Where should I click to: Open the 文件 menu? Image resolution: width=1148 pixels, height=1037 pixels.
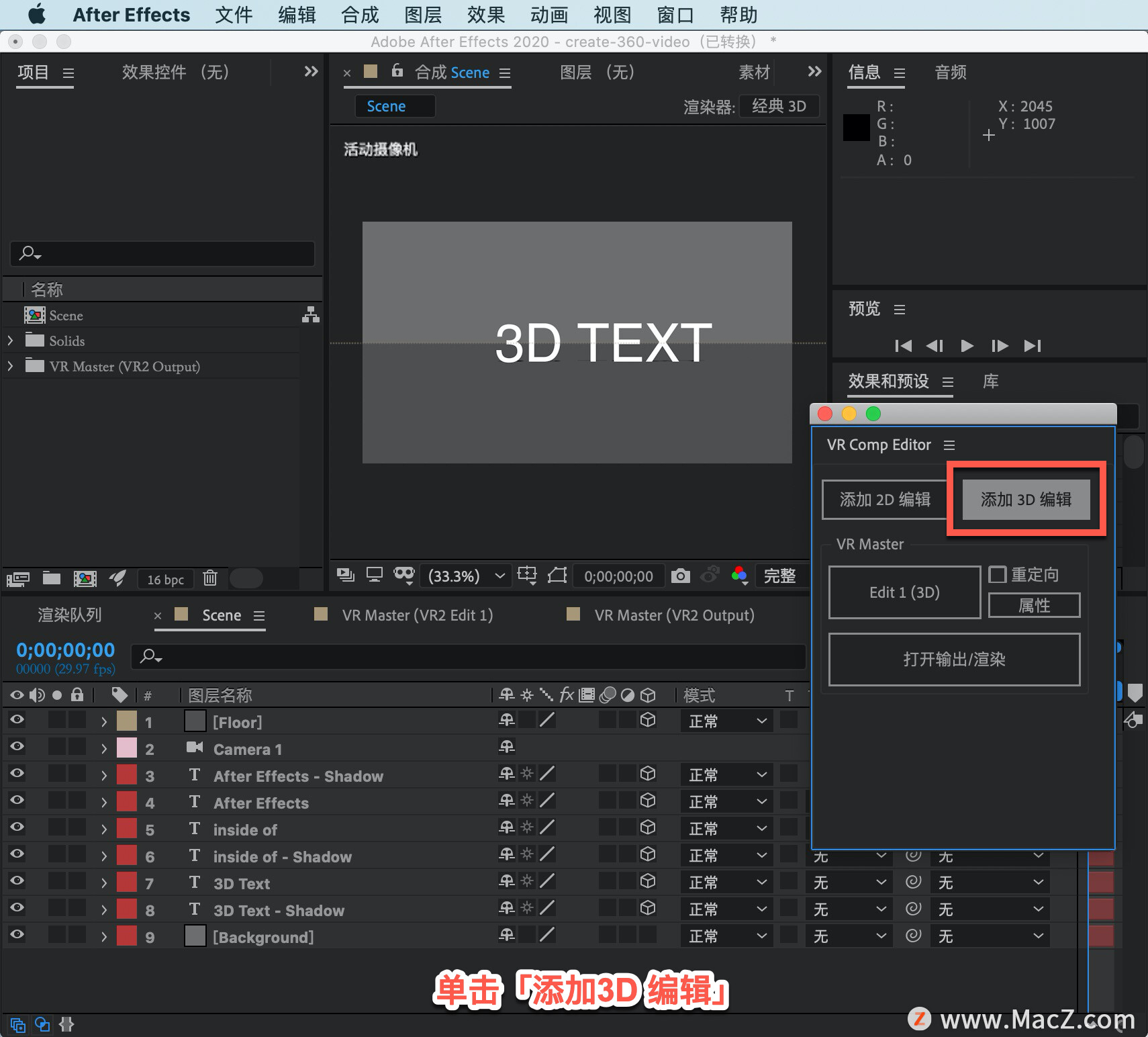pos(234,15)
